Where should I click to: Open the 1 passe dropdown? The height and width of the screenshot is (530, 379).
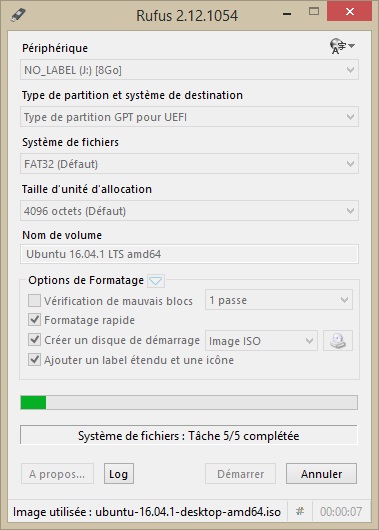(279, 300)
